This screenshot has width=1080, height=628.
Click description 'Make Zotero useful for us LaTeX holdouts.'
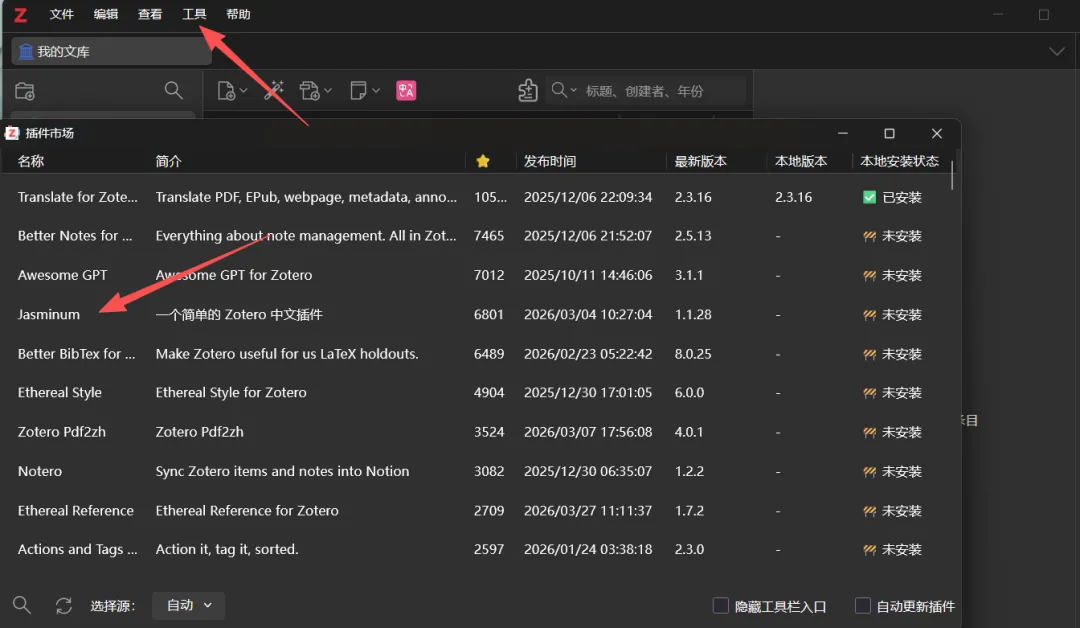tap(287, 353)
